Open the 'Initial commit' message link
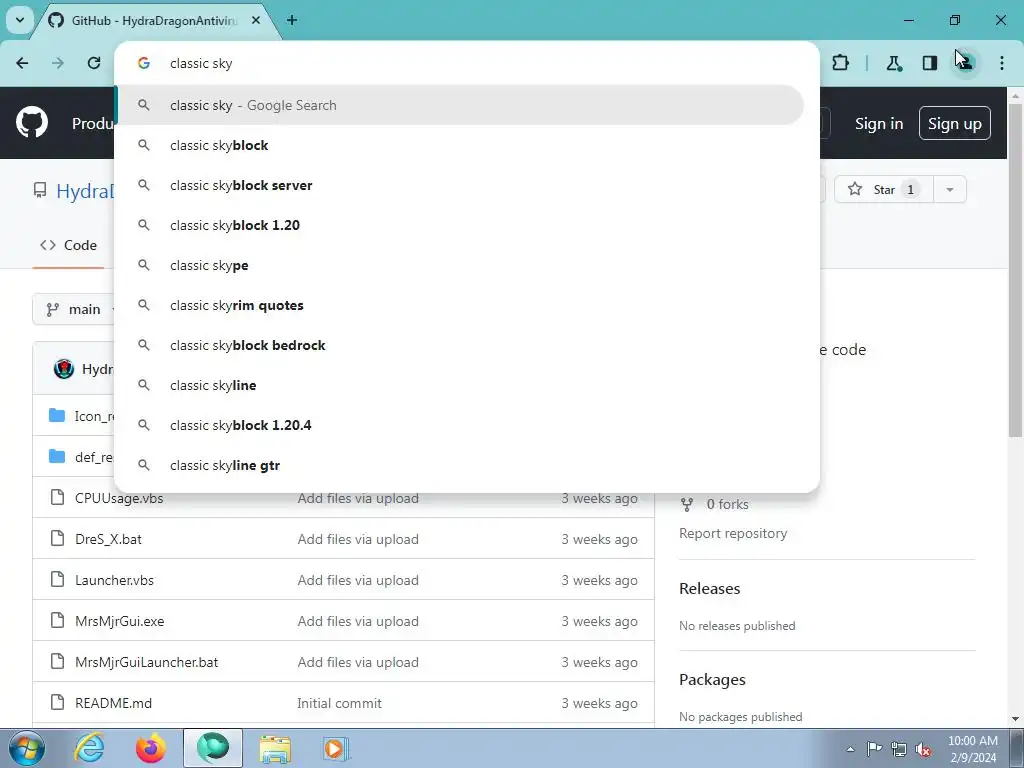This screenshot has height=768, width=1024. pos(340,703)
